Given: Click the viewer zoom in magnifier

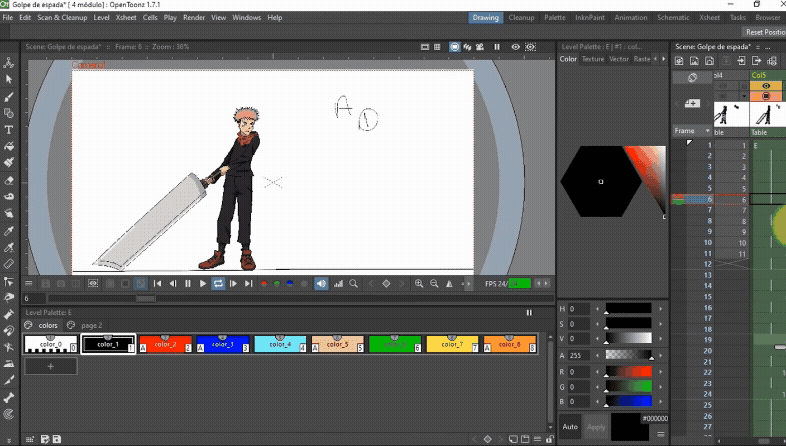Looking at the screenshot, I should [419, 284].
